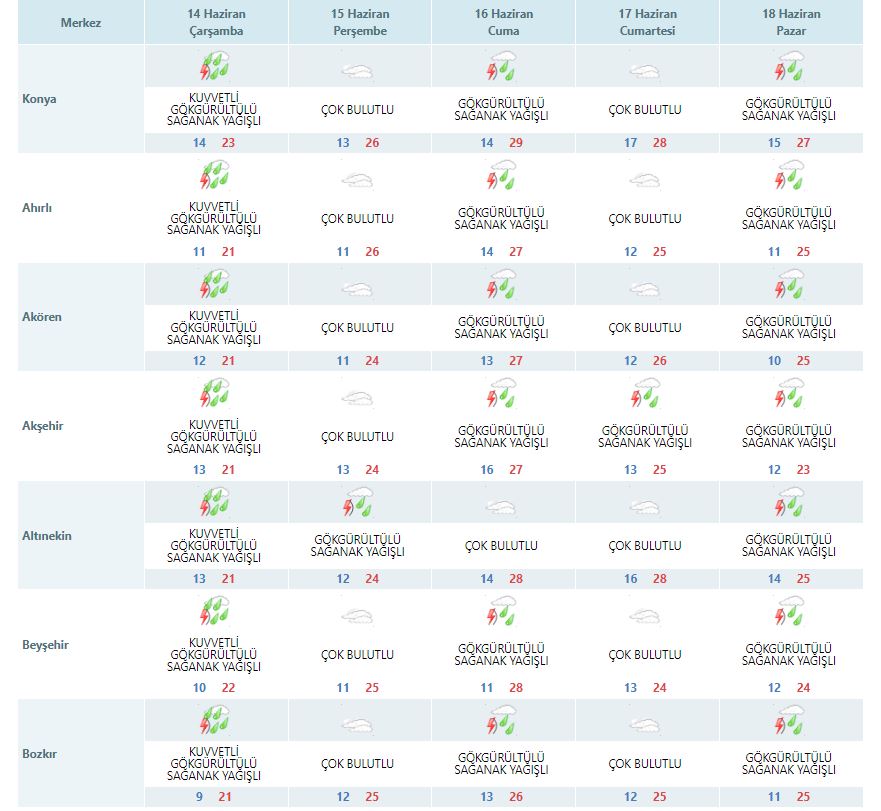The height and width of the screenshot is (811, 881).
Task: Open the Altınekin district link
Action: (x=47, y=536)
